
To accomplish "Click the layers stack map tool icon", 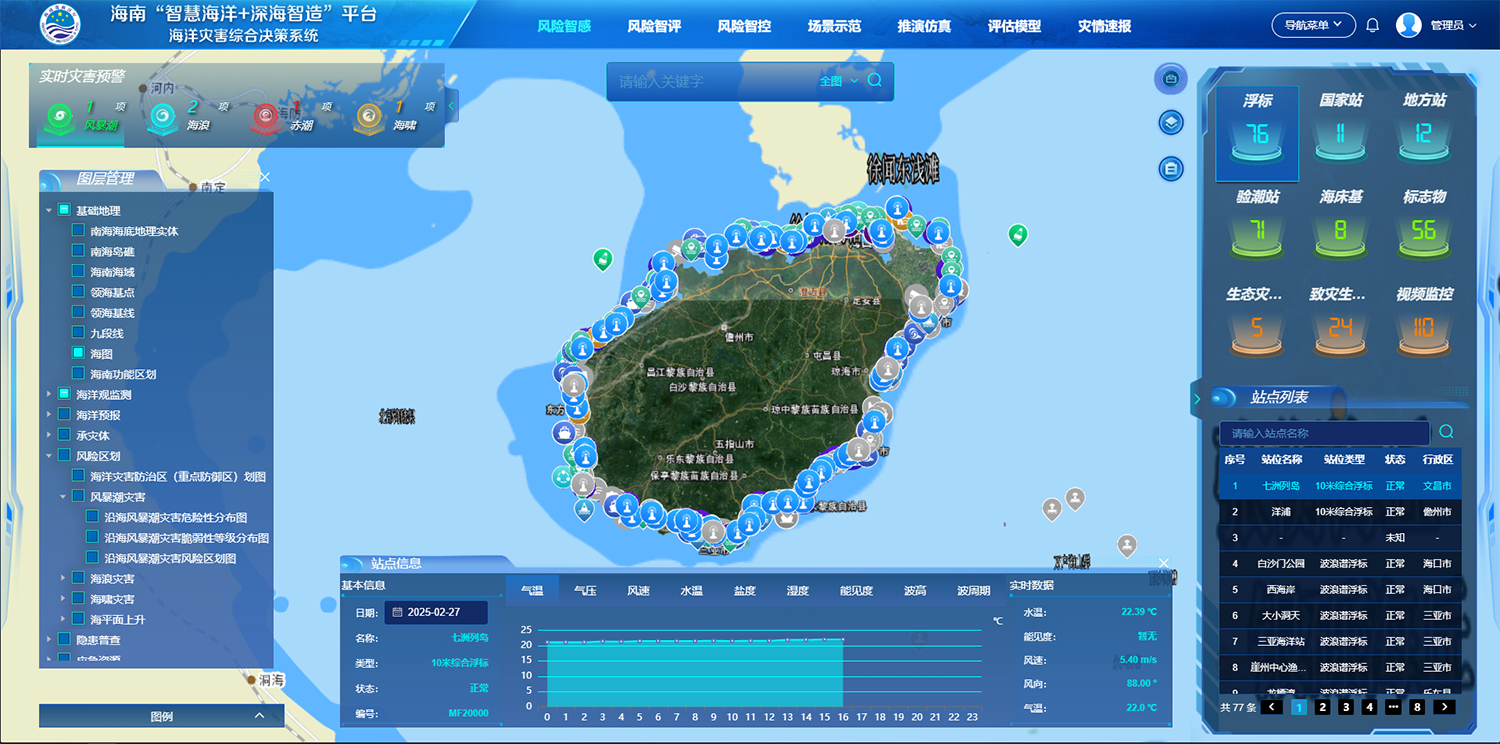I will 1171,122.
